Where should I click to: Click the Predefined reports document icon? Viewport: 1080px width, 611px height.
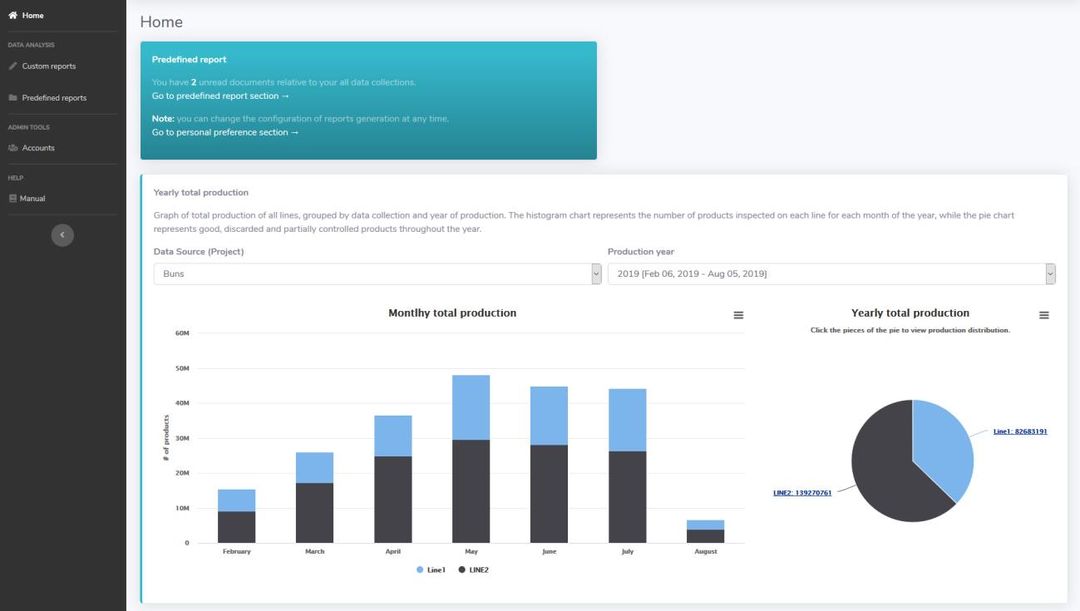click(x=13, y=97)
